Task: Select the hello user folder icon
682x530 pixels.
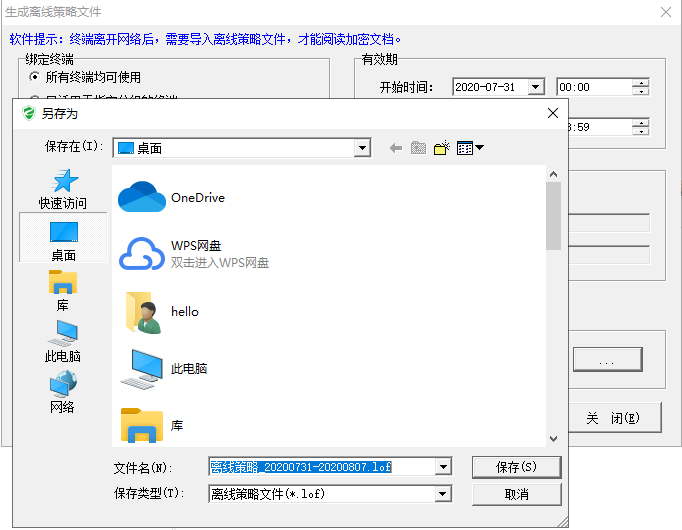Action: tap(144, 313)
